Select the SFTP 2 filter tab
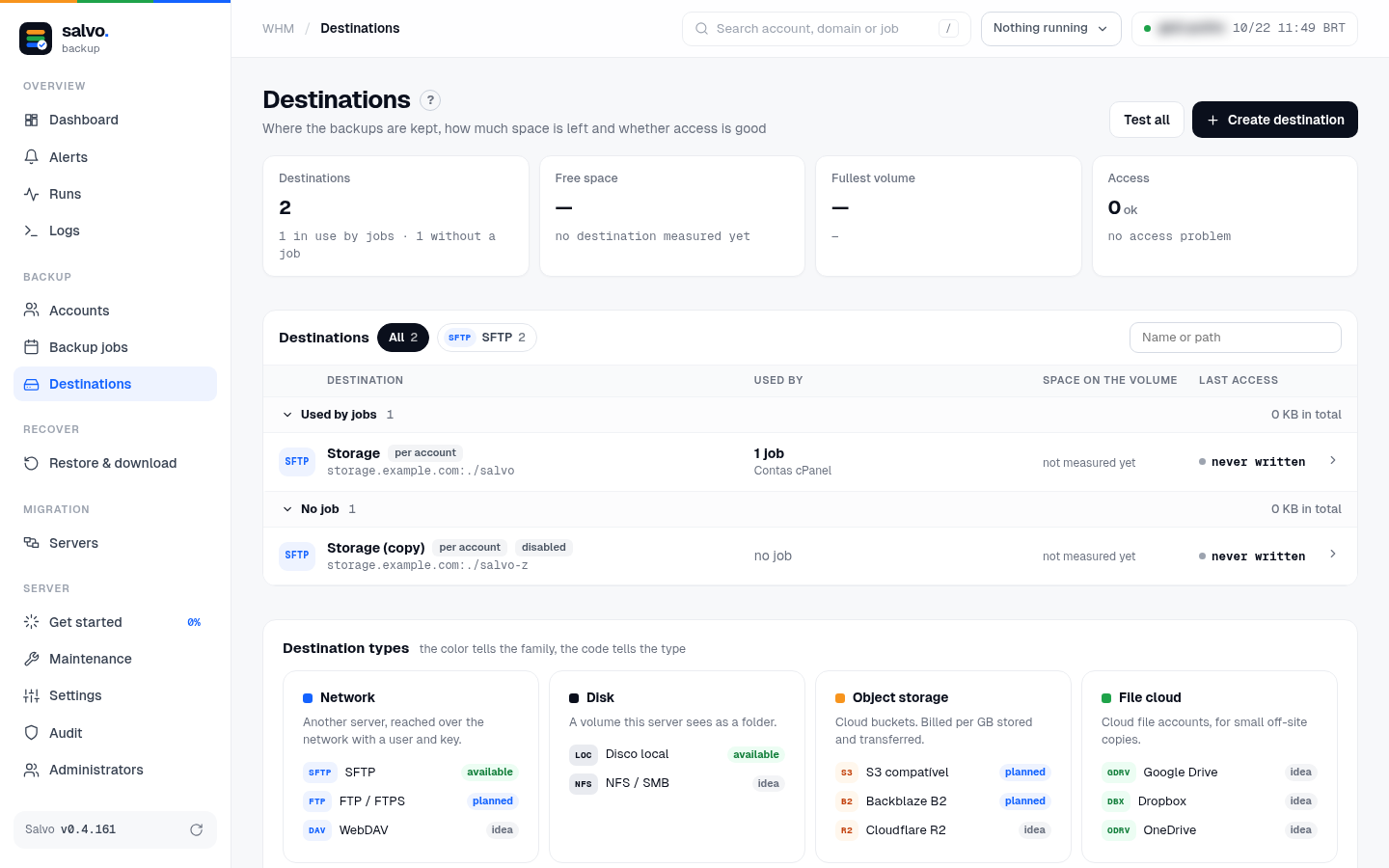The width and height of the screenshot is (1389, 868). 487,338
